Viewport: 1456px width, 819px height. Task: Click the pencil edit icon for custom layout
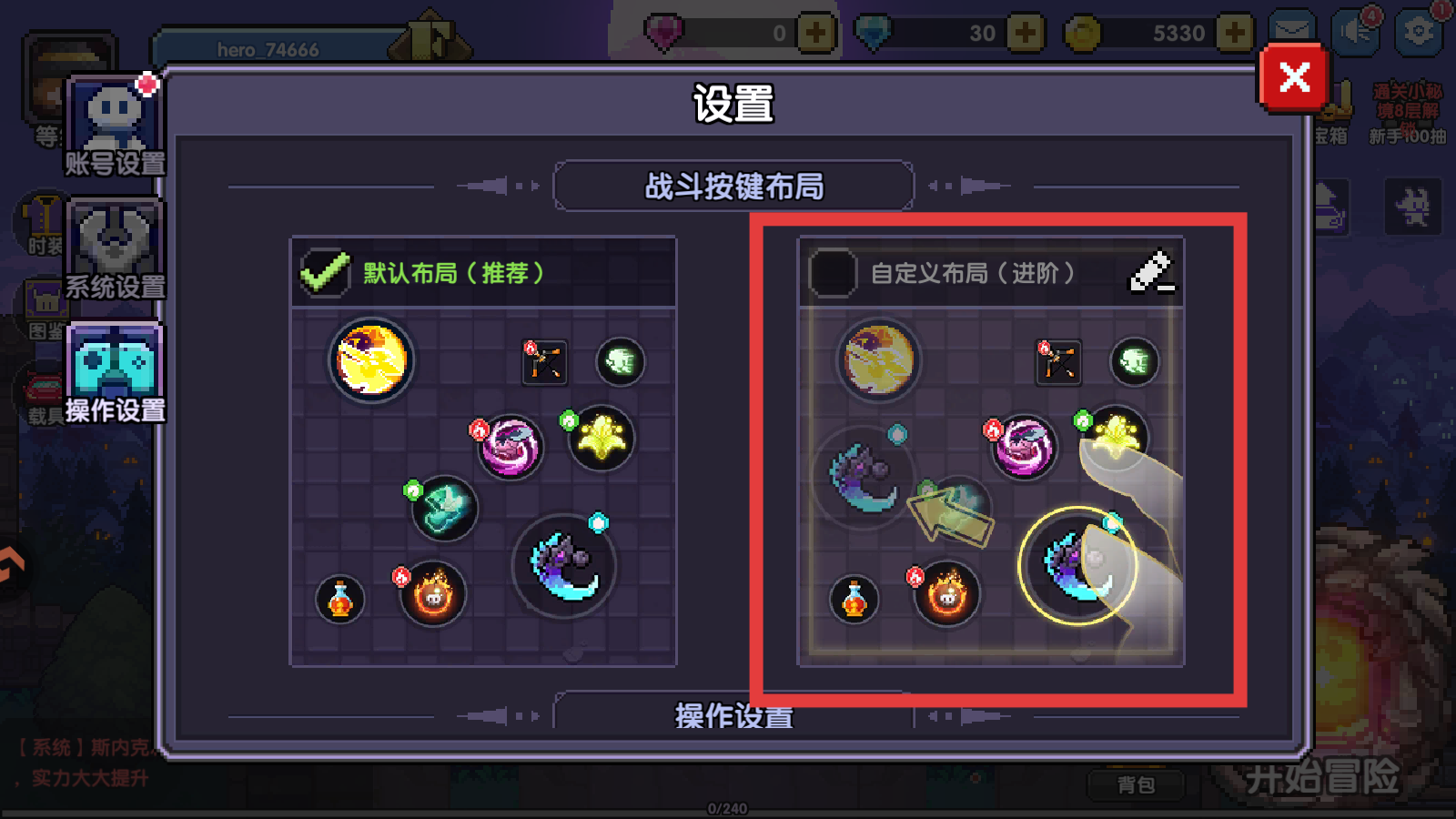(1151, 271)
